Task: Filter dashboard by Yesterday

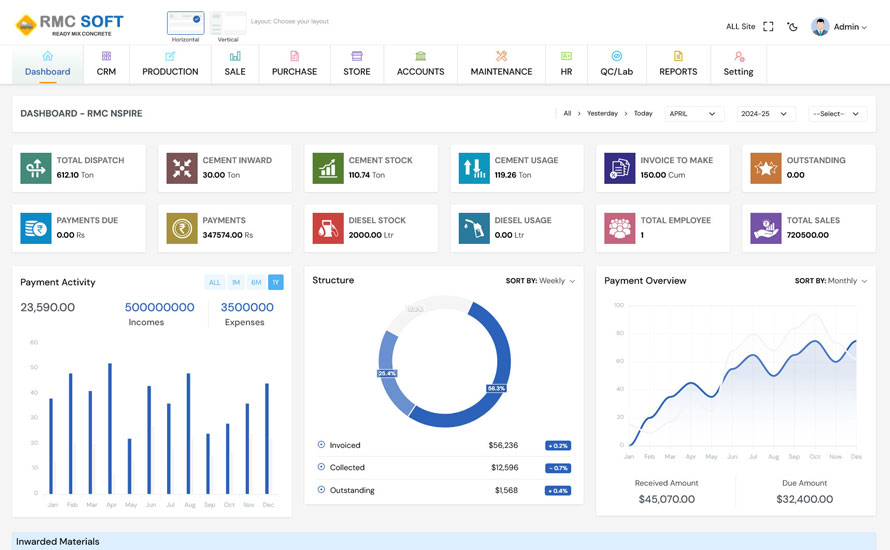Action: [602, 114]
